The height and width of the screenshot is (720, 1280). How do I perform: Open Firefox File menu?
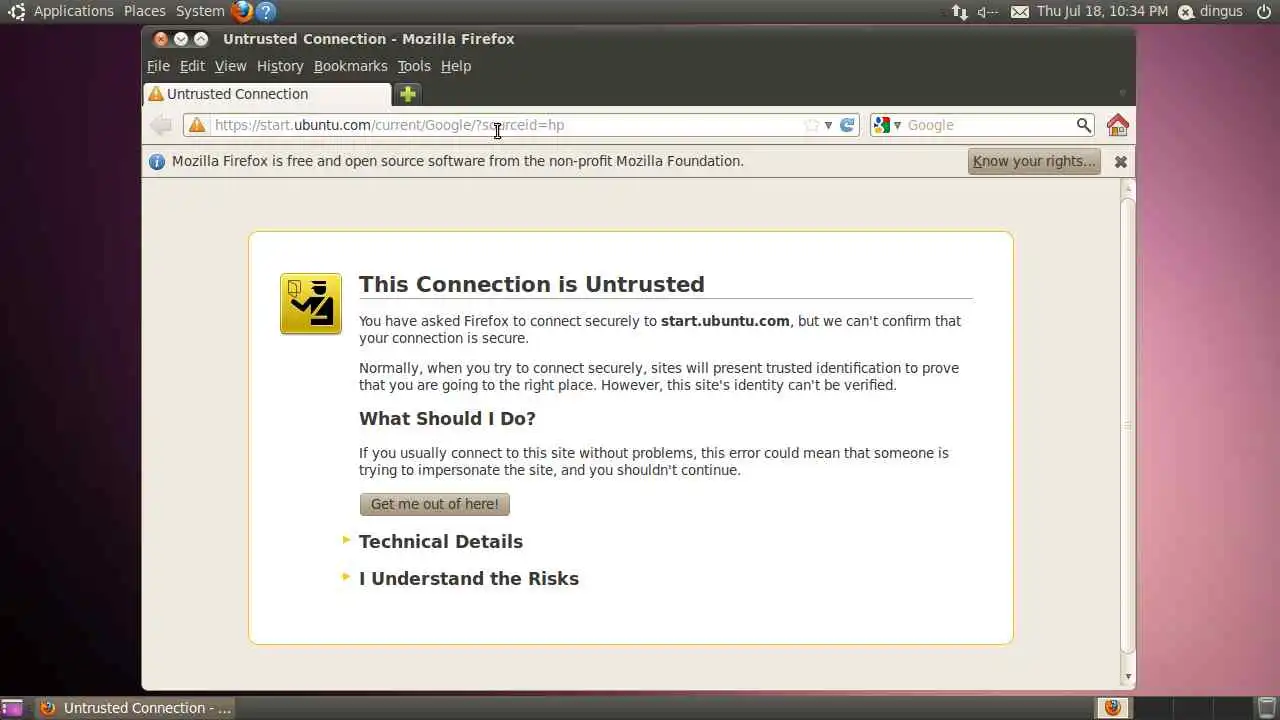tap(158, 66)
